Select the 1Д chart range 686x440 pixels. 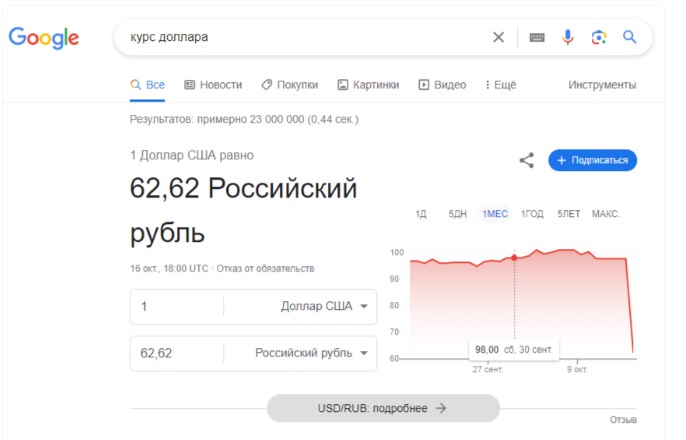click(x=421, y=214)
